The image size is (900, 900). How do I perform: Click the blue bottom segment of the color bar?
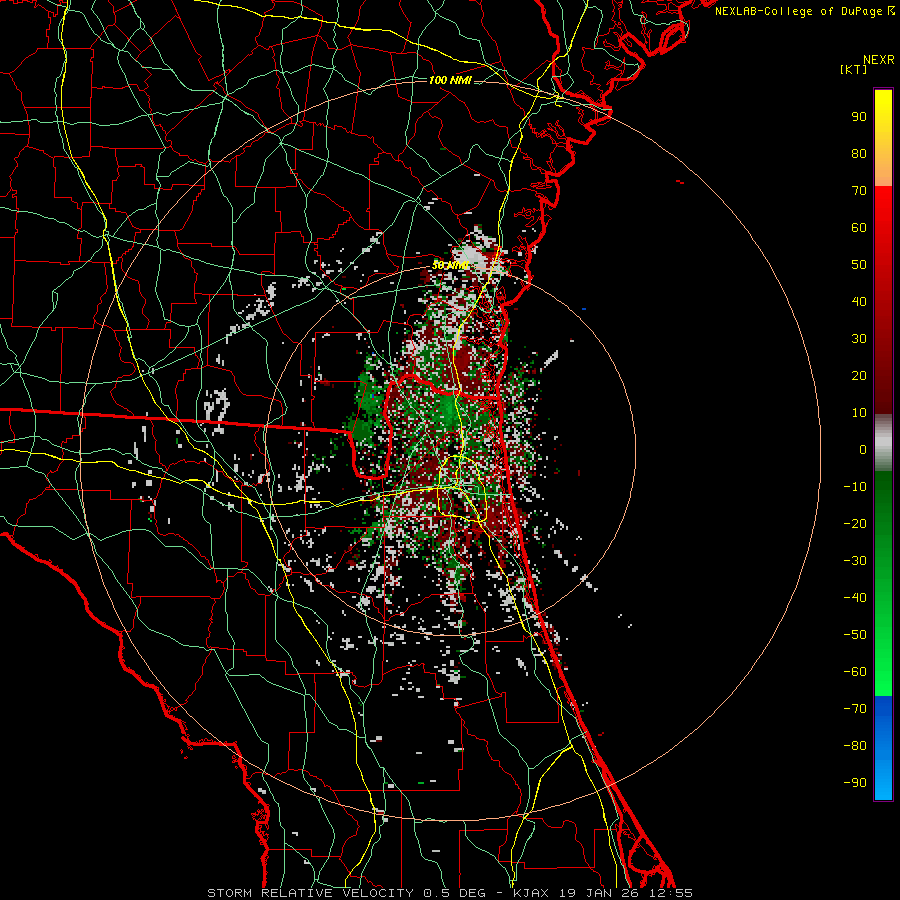(x=883, y=748)
